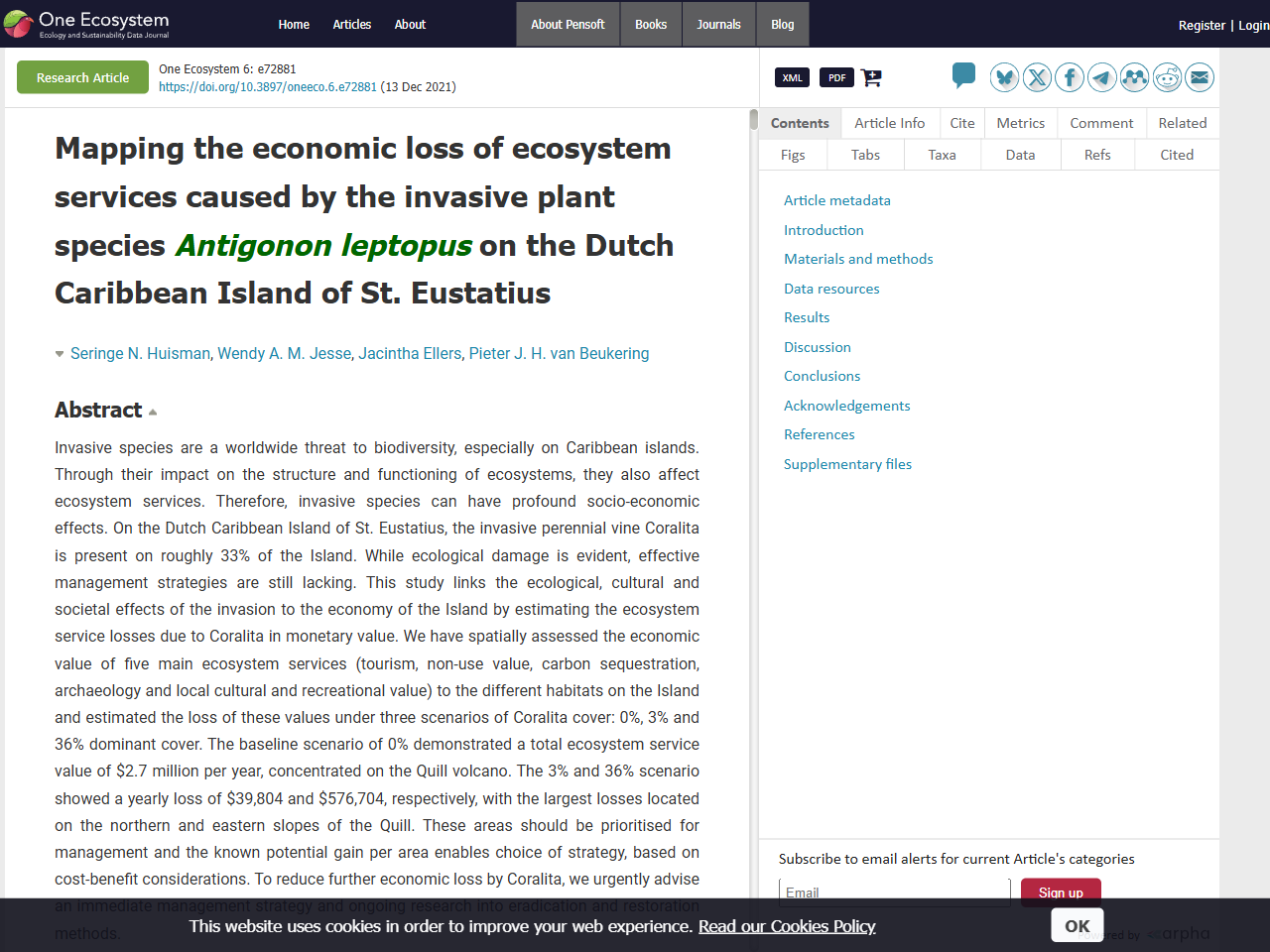Open the Journals section
The width and height of the screenshot is (1270, 952).
(718, 24)
